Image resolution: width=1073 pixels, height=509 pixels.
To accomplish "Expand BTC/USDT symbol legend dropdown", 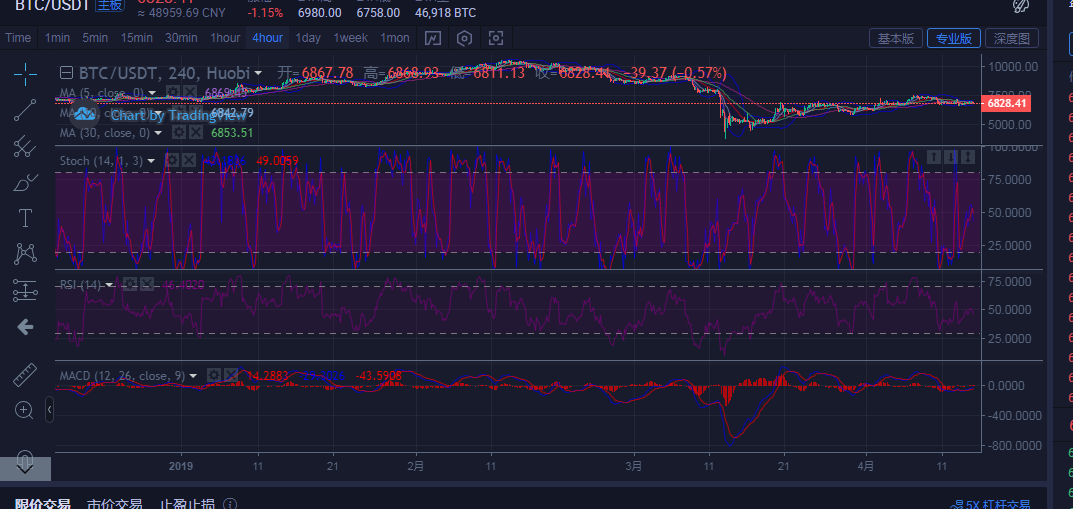I will [x=258, y=73].
